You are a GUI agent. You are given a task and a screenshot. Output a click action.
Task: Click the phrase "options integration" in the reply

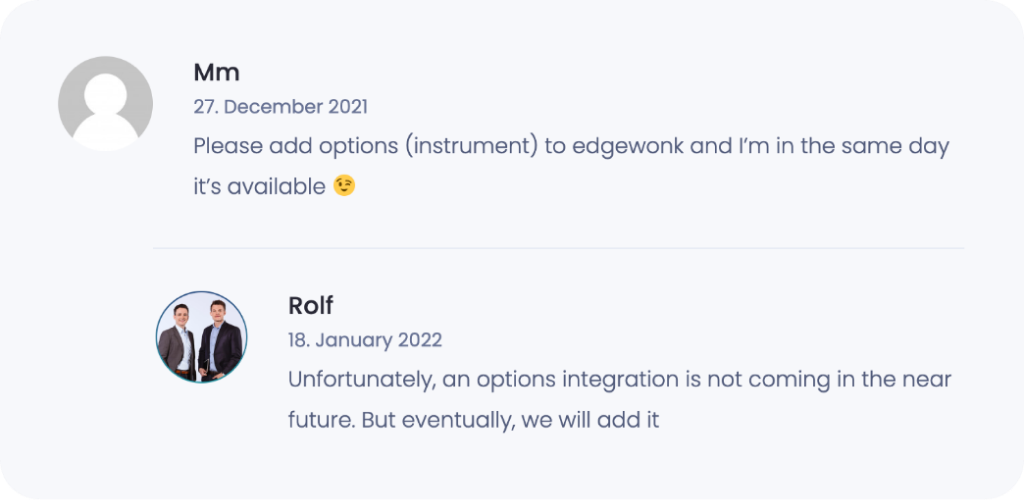pyautogui.click(x=546, y=380)
